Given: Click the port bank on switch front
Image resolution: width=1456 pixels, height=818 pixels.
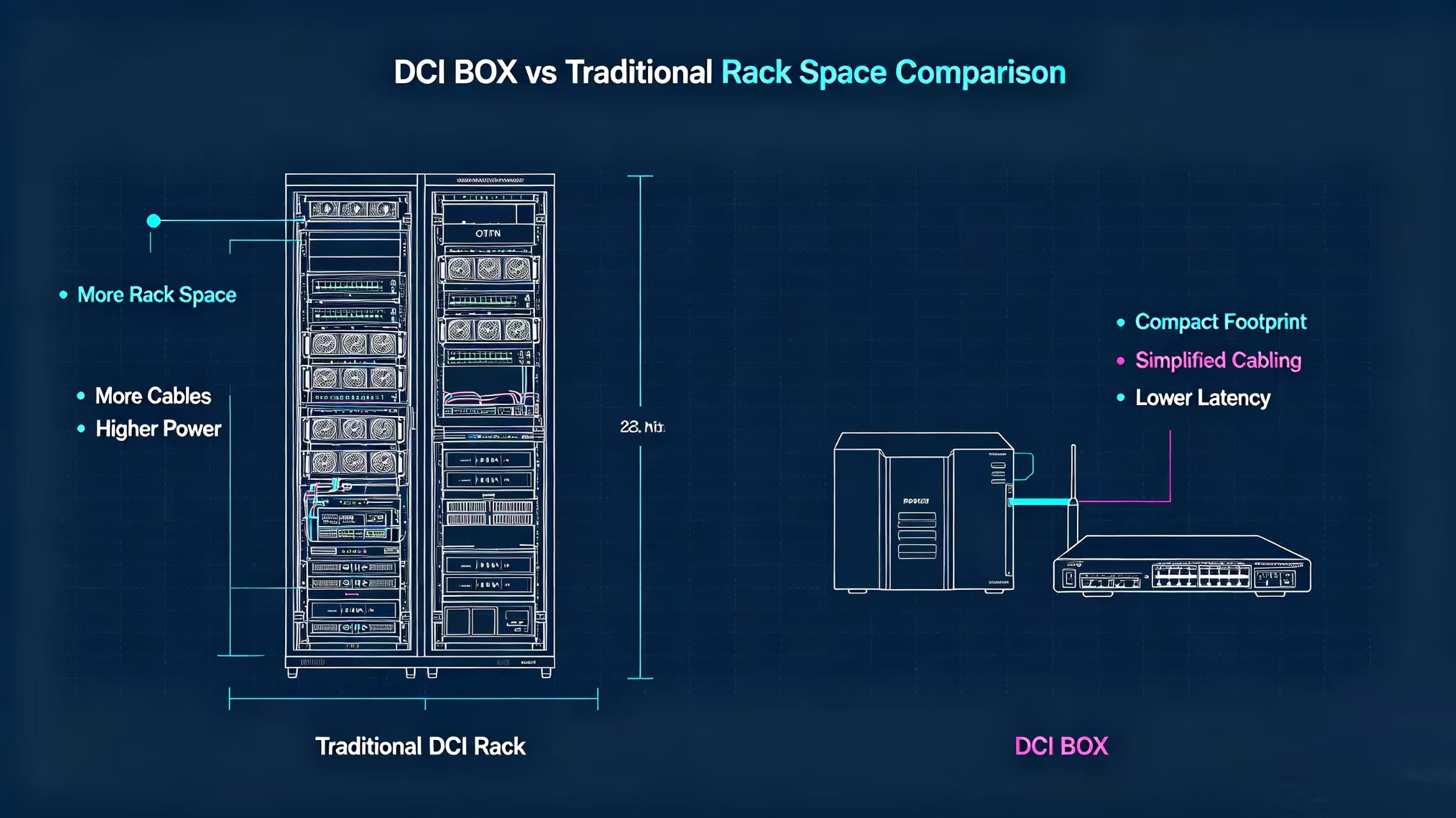Looking at the screenshot, I should point(1201,576).
